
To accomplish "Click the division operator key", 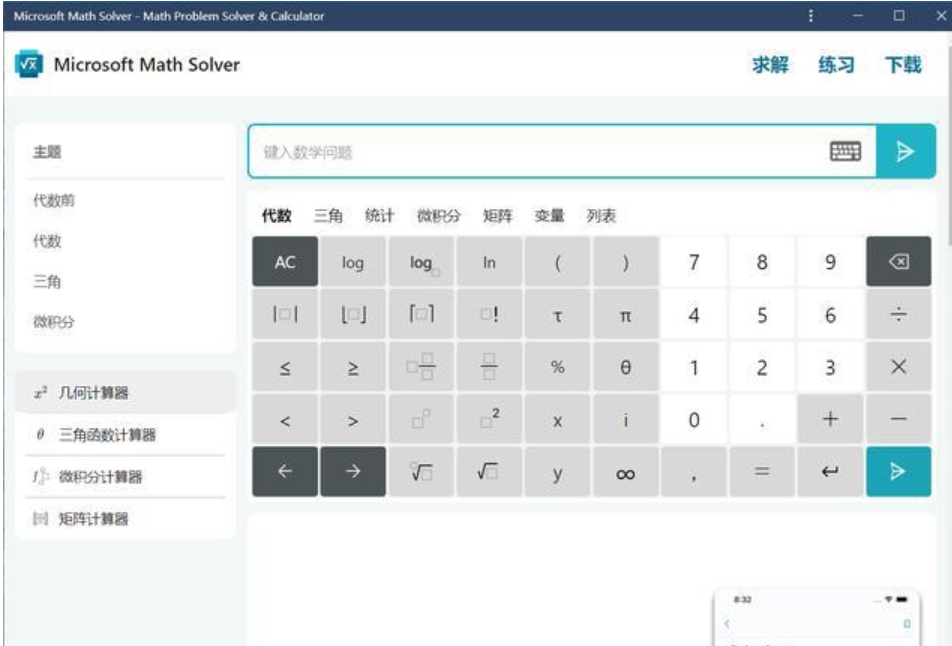I will 899,314.
